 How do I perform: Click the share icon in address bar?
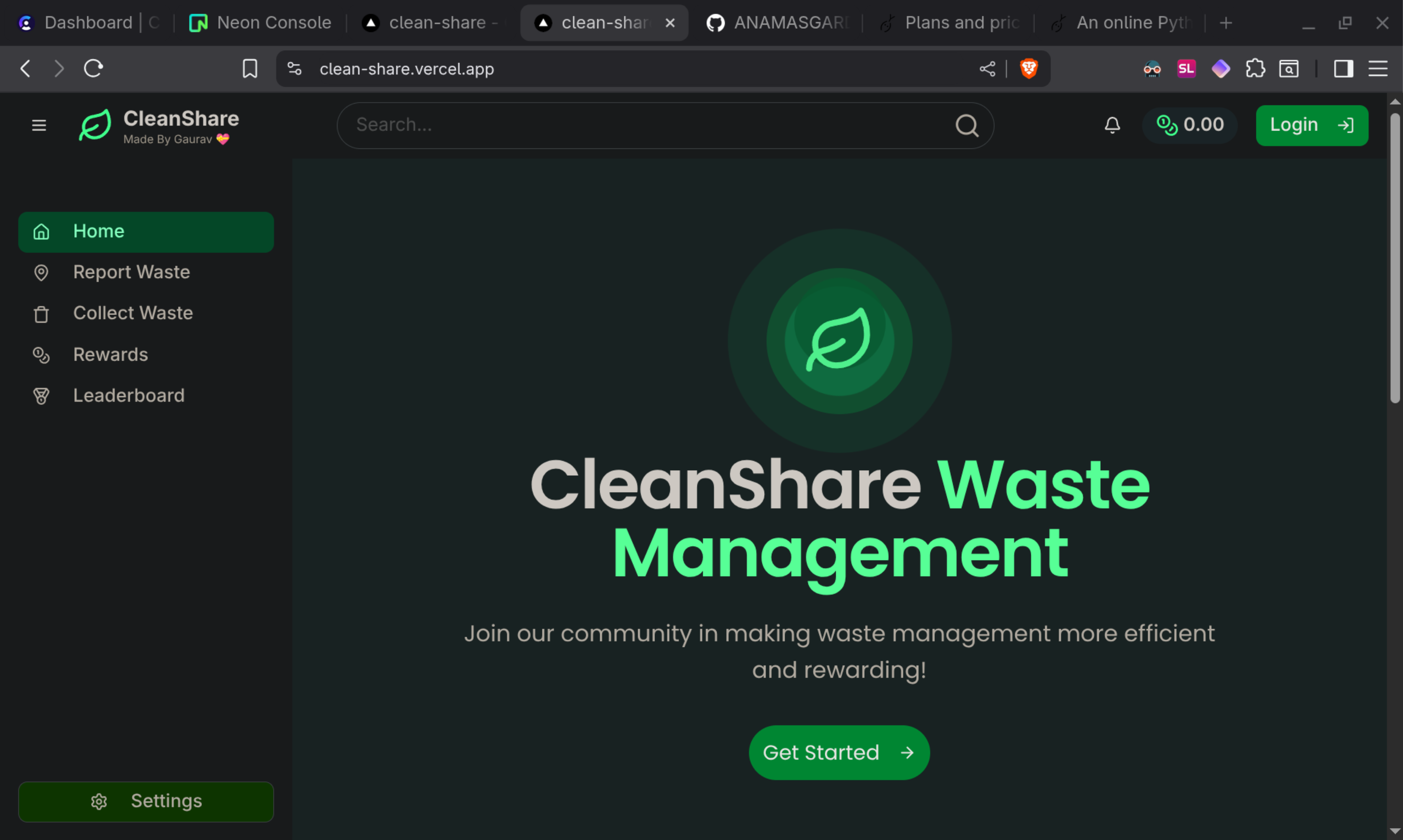987,68
